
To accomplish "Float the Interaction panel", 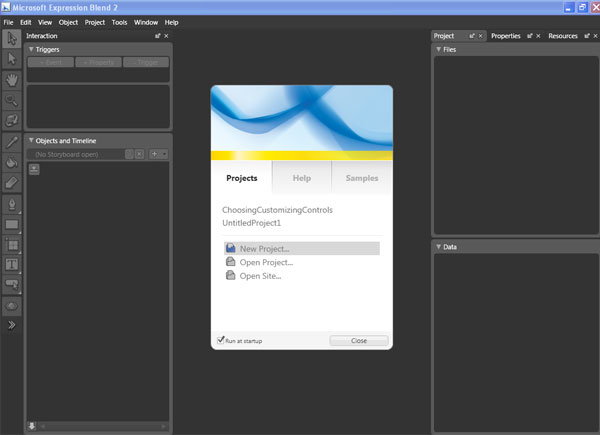I will coord(158,36).
